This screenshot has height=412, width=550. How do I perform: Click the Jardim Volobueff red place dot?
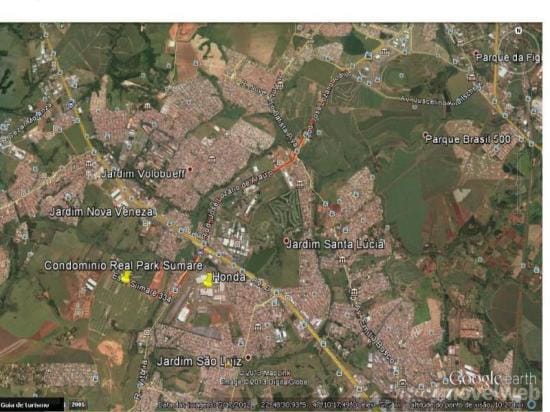pos(190,169)
